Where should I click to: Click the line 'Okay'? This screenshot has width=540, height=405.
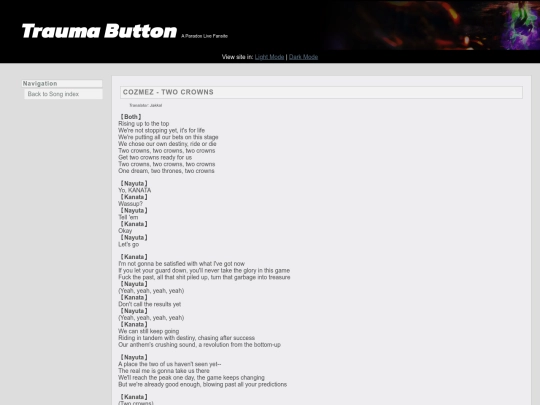[125, 231]
